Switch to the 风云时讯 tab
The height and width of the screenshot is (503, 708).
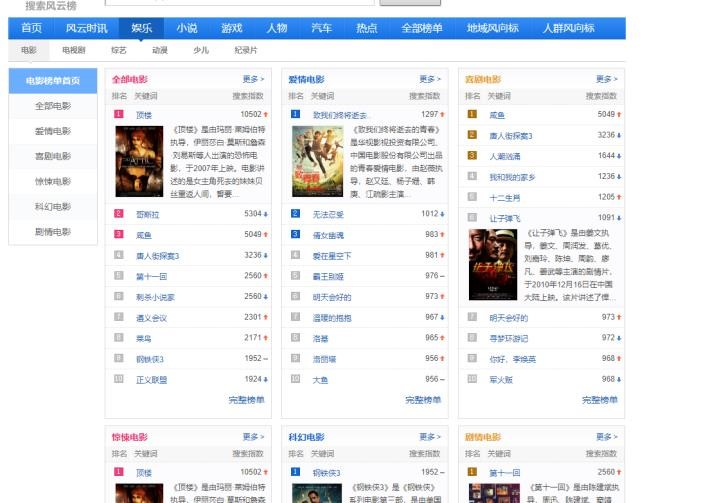pos(86,28)
